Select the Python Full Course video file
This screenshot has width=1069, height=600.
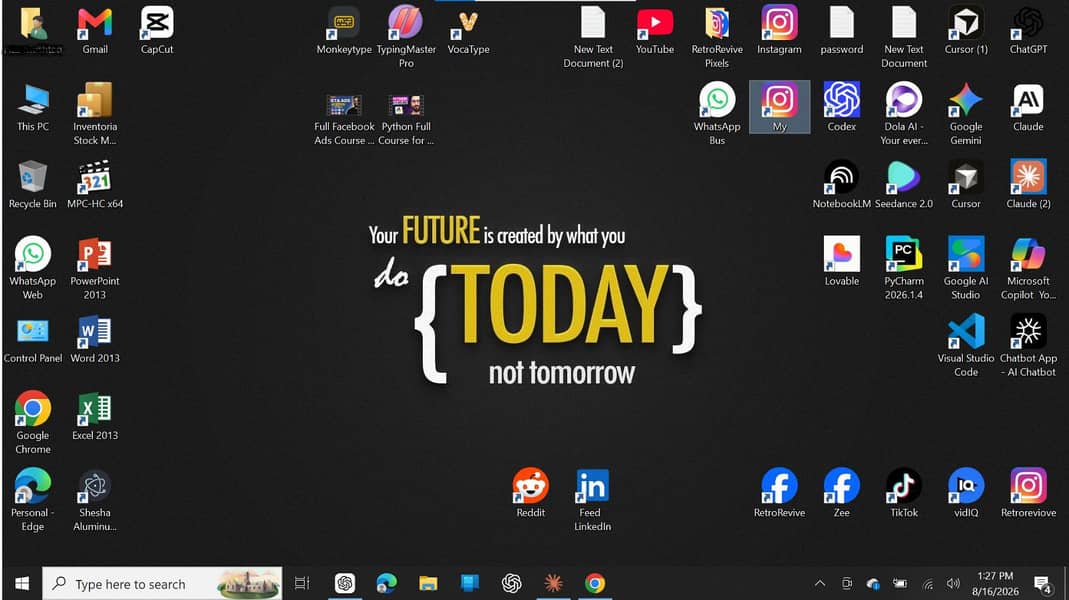coord(406,120)
